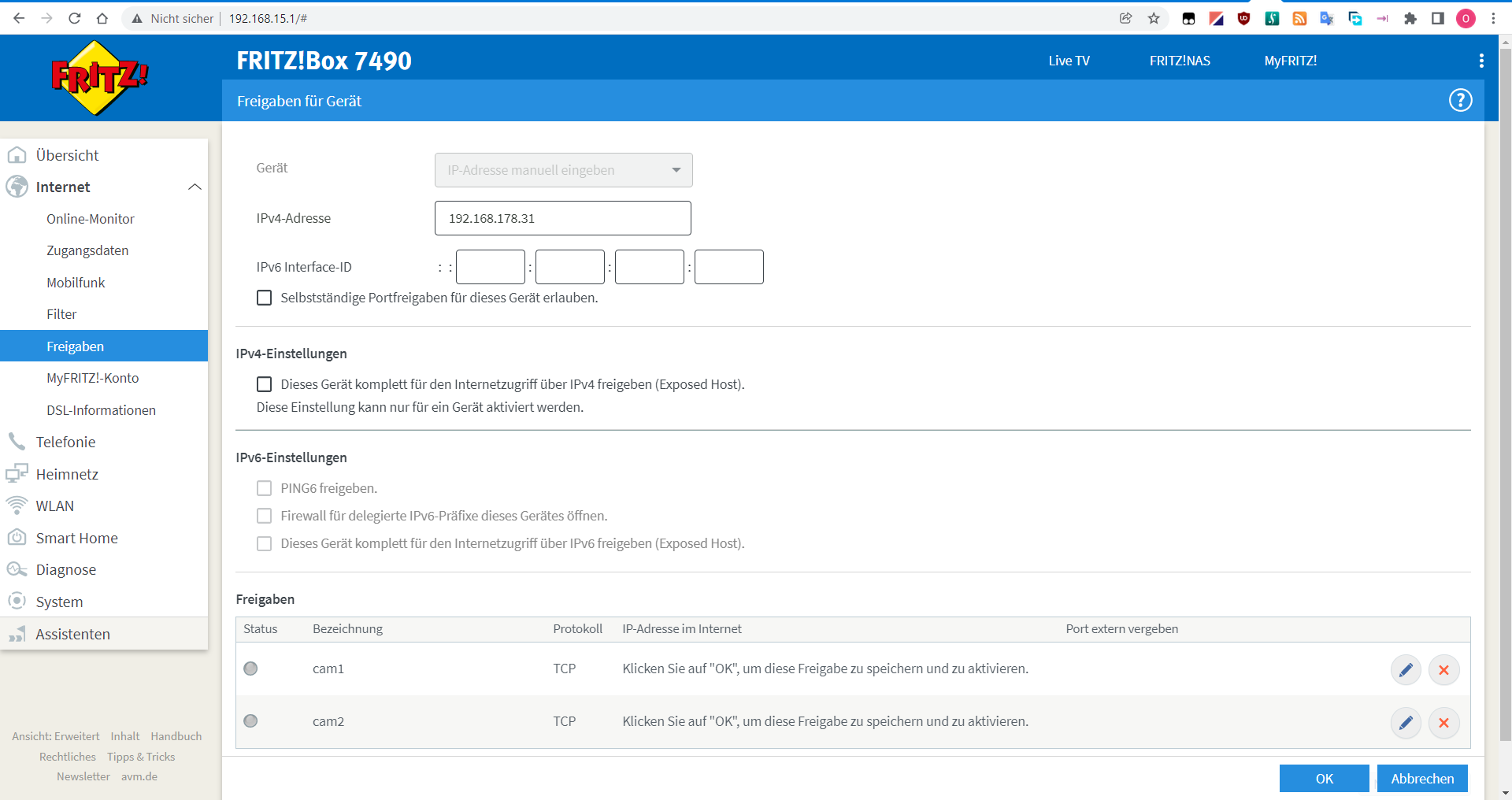Click the IPv4-Adresse input field
Screen dimensions: 1512x800
(562, 218)
